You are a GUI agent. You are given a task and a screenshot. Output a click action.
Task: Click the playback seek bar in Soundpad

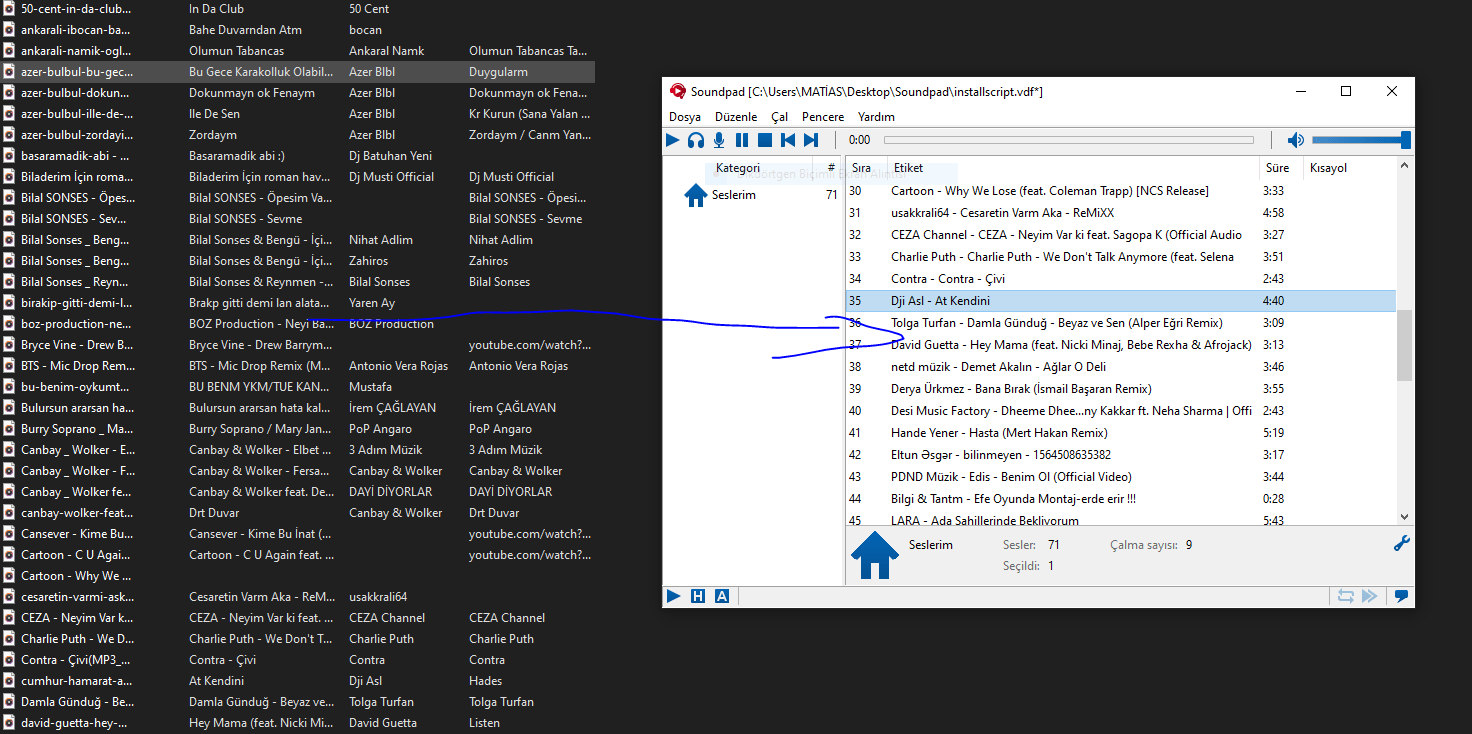(x=1068, y=141)
